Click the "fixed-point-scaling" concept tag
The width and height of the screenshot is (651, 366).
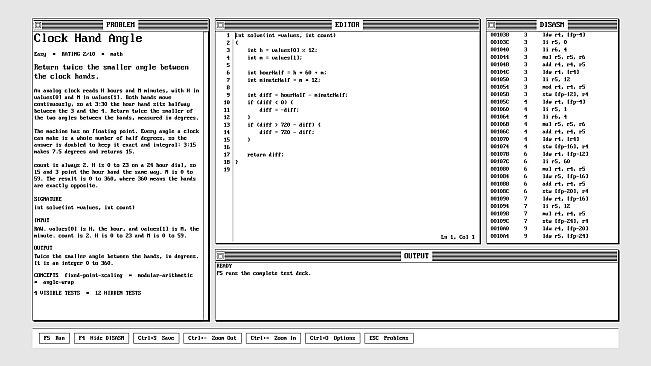(93, 275)
